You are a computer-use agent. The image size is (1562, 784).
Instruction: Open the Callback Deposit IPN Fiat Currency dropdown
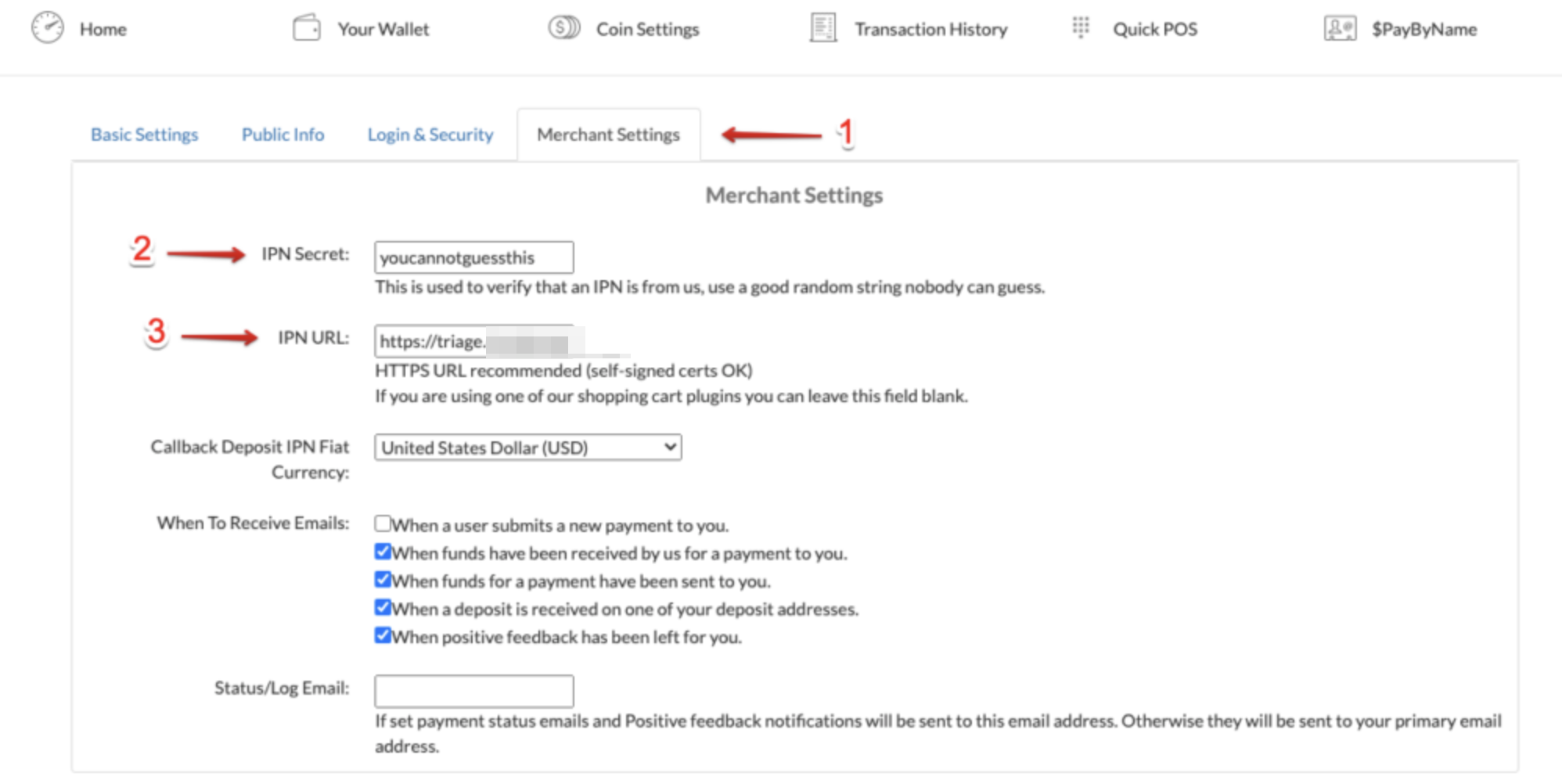[x=527, y=448]
